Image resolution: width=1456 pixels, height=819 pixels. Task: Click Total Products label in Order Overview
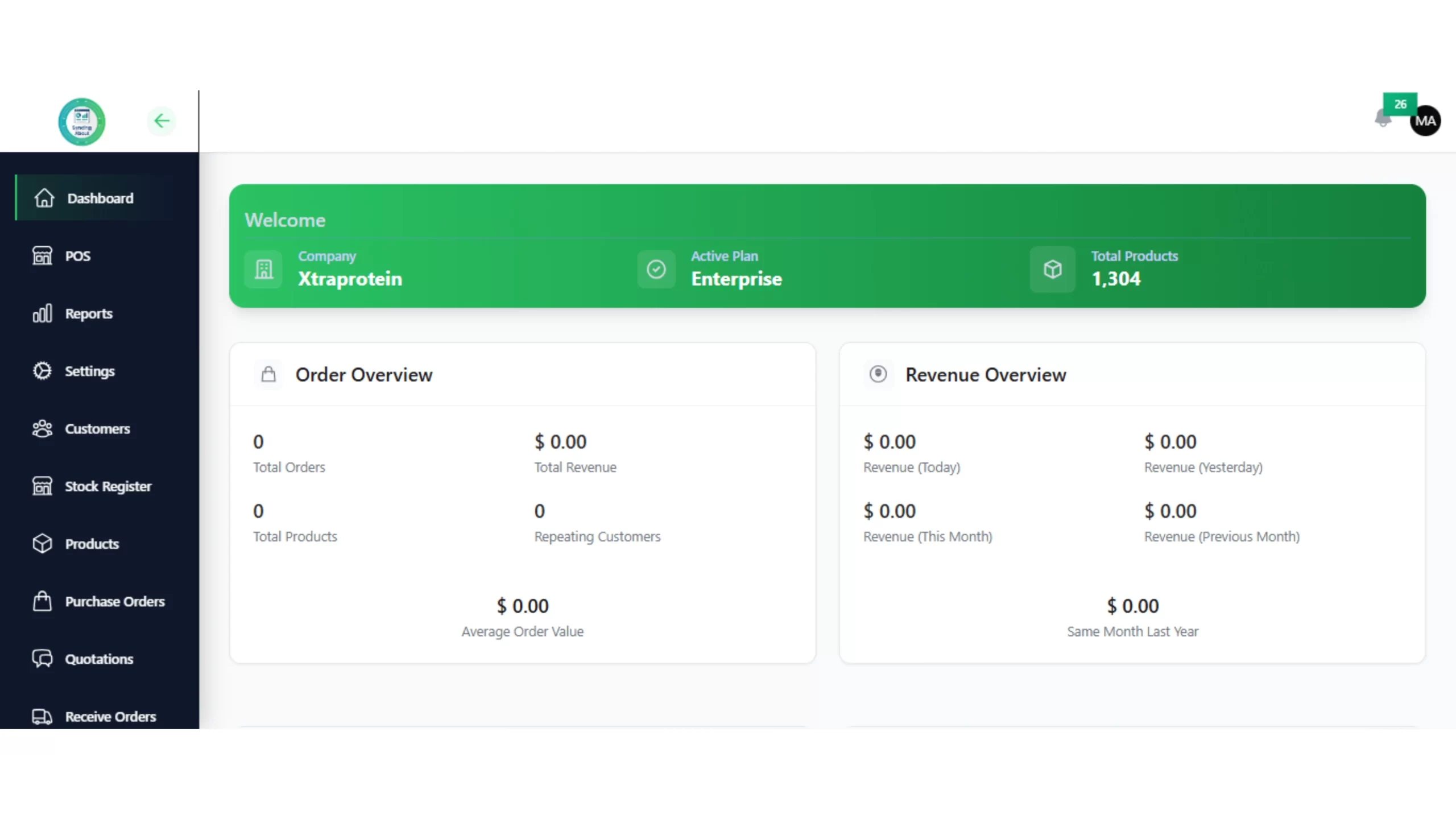pyautogui.click(x=295, y=536)
